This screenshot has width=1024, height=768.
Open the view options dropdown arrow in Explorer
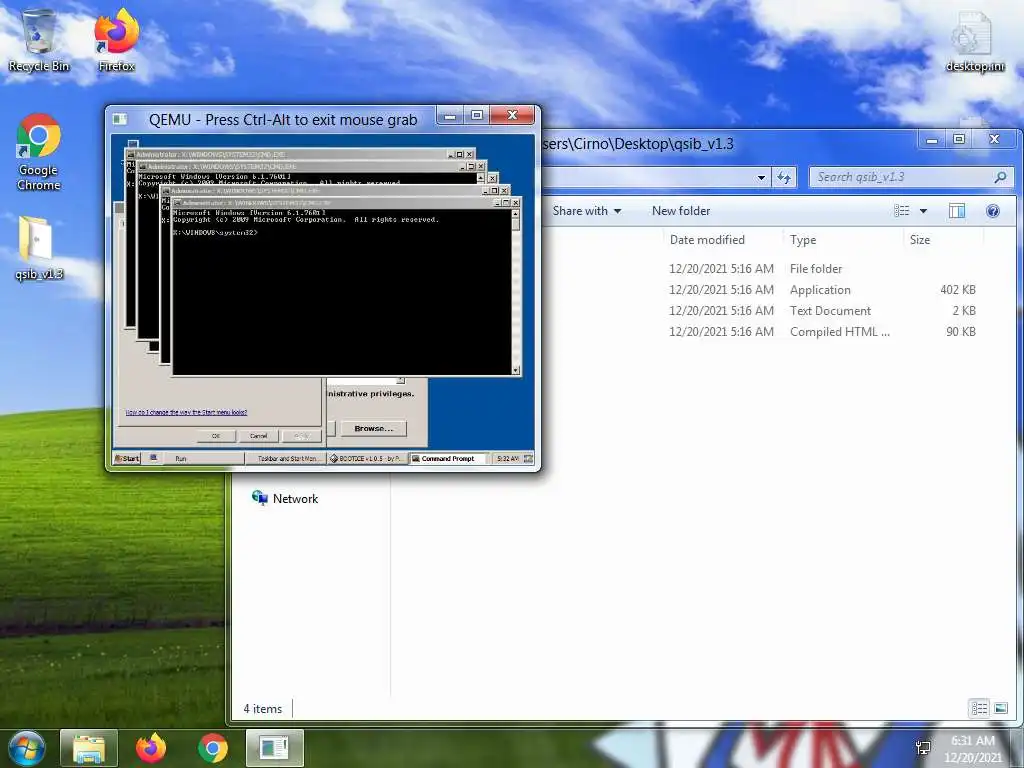(x=923, y=211)
